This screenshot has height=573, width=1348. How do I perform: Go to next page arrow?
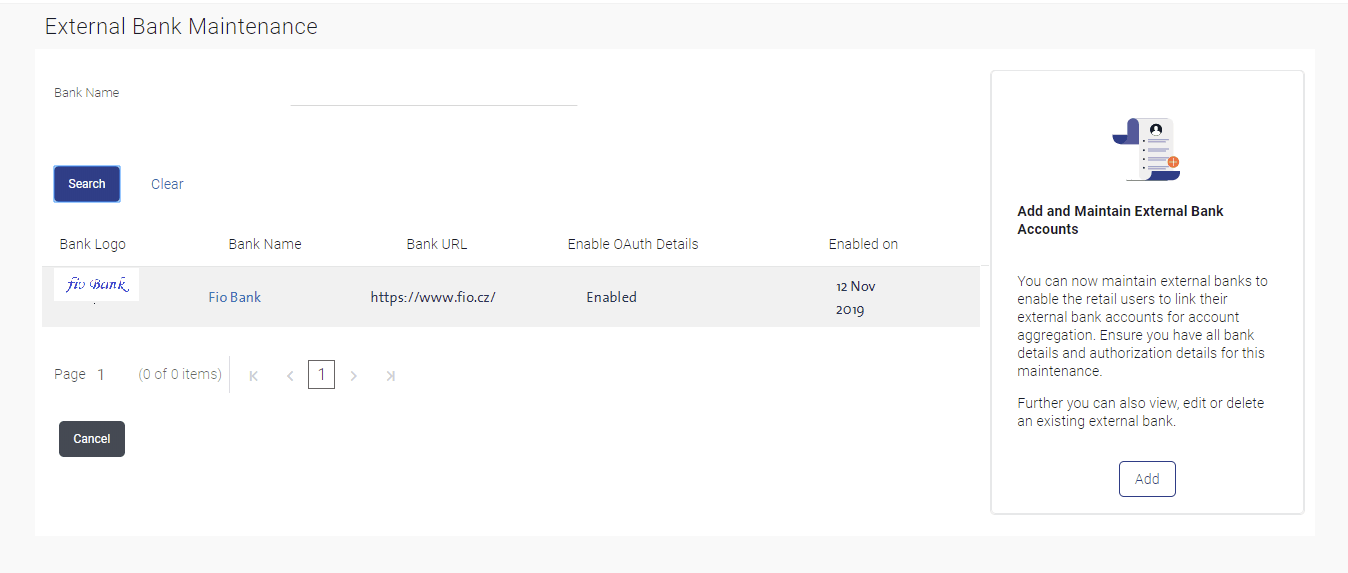[353, 376]
